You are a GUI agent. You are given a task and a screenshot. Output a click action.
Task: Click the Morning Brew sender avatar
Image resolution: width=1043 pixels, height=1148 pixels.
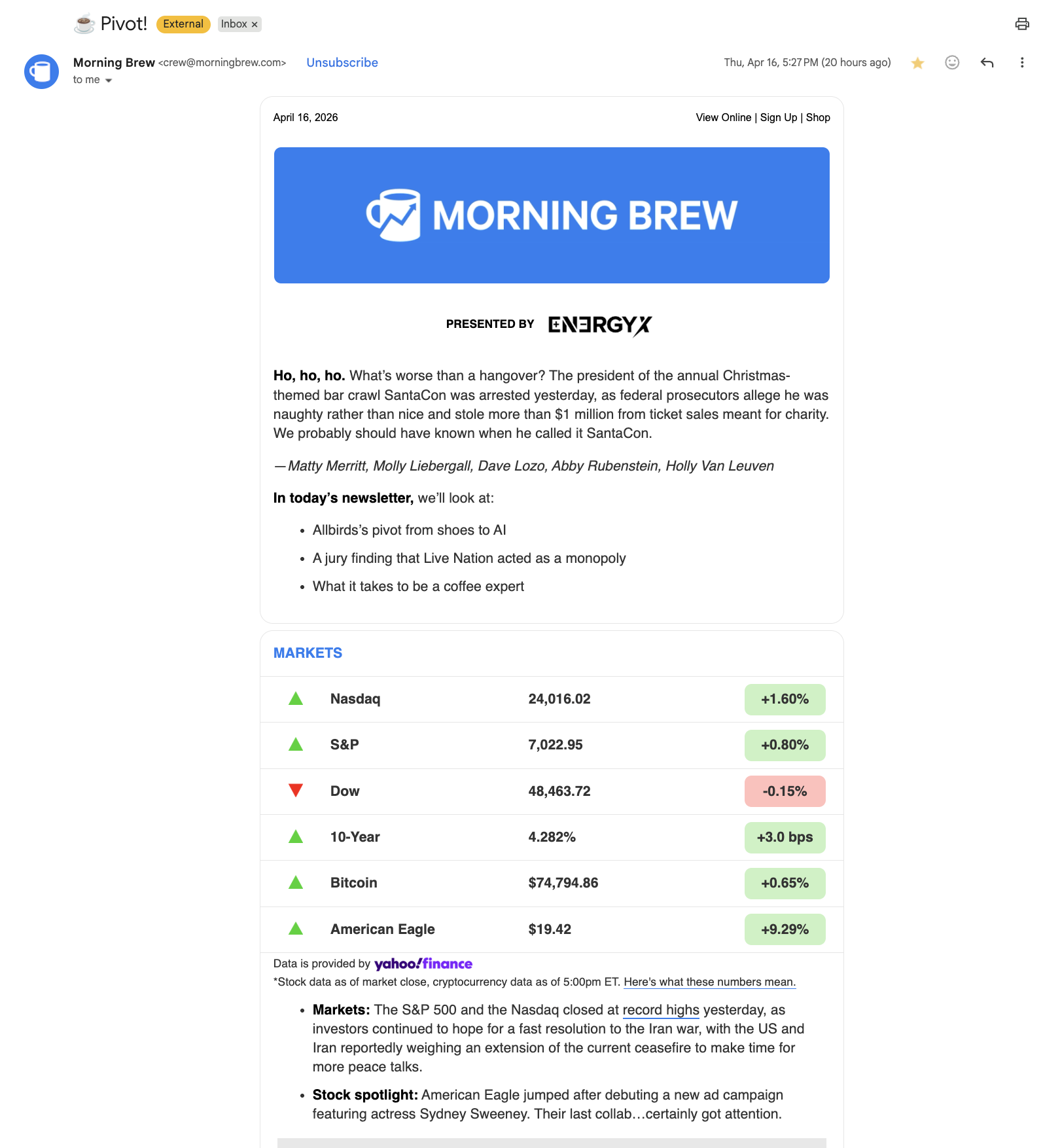[41, 71]
